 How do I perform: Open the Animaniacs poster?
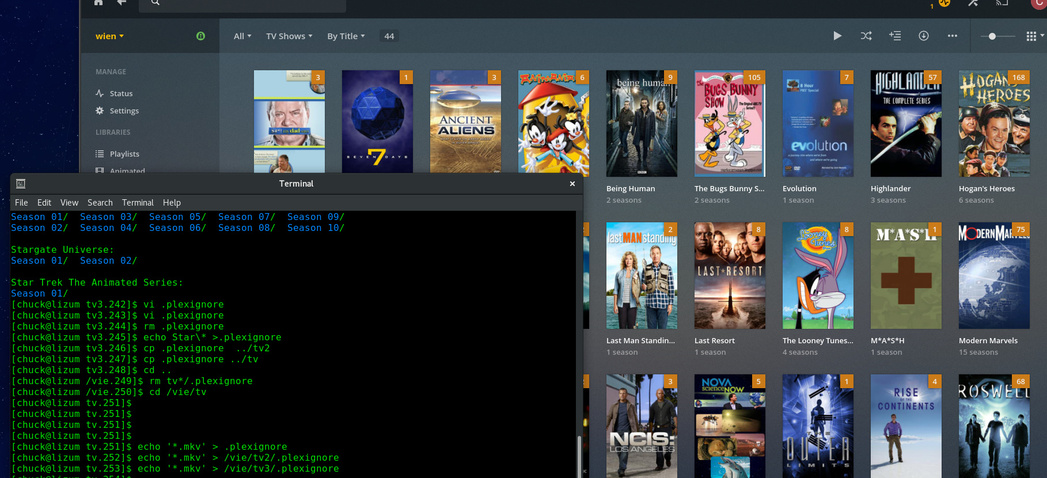[554, 122]
